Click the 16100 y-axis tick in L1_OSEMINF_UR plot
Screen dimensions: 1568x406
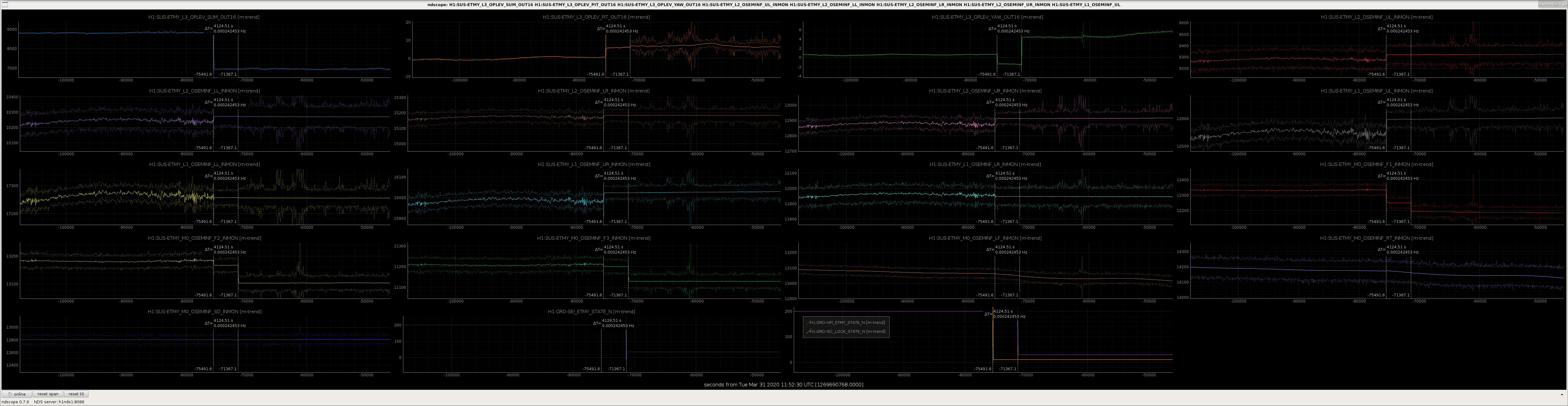coord(400,177)
